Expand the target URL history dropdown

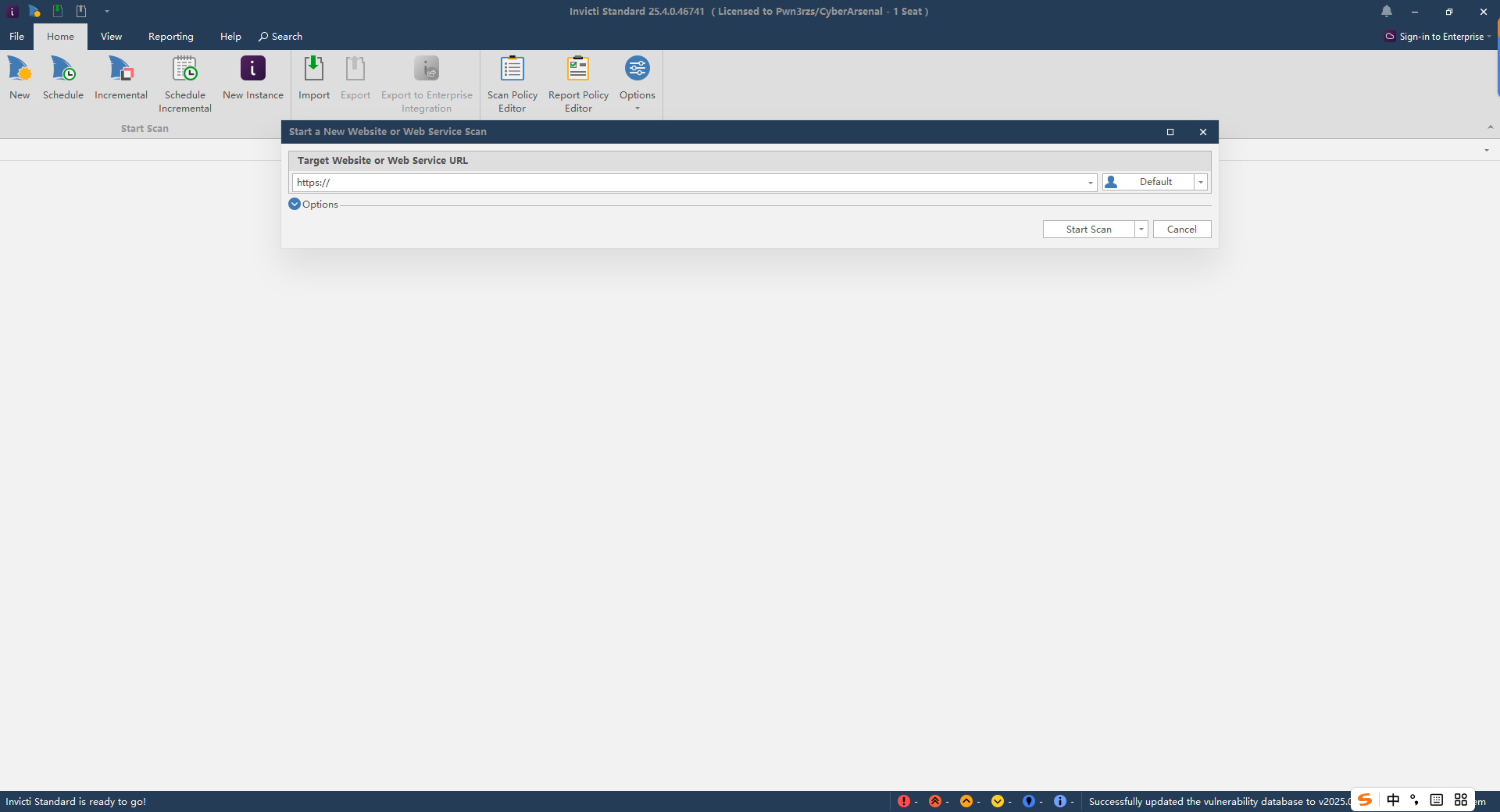point(1091,183)
